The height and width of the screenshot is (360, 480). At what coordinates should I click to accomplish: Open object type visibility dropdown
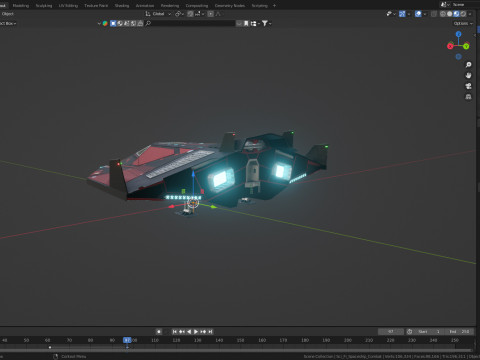(x=391, y=14)
